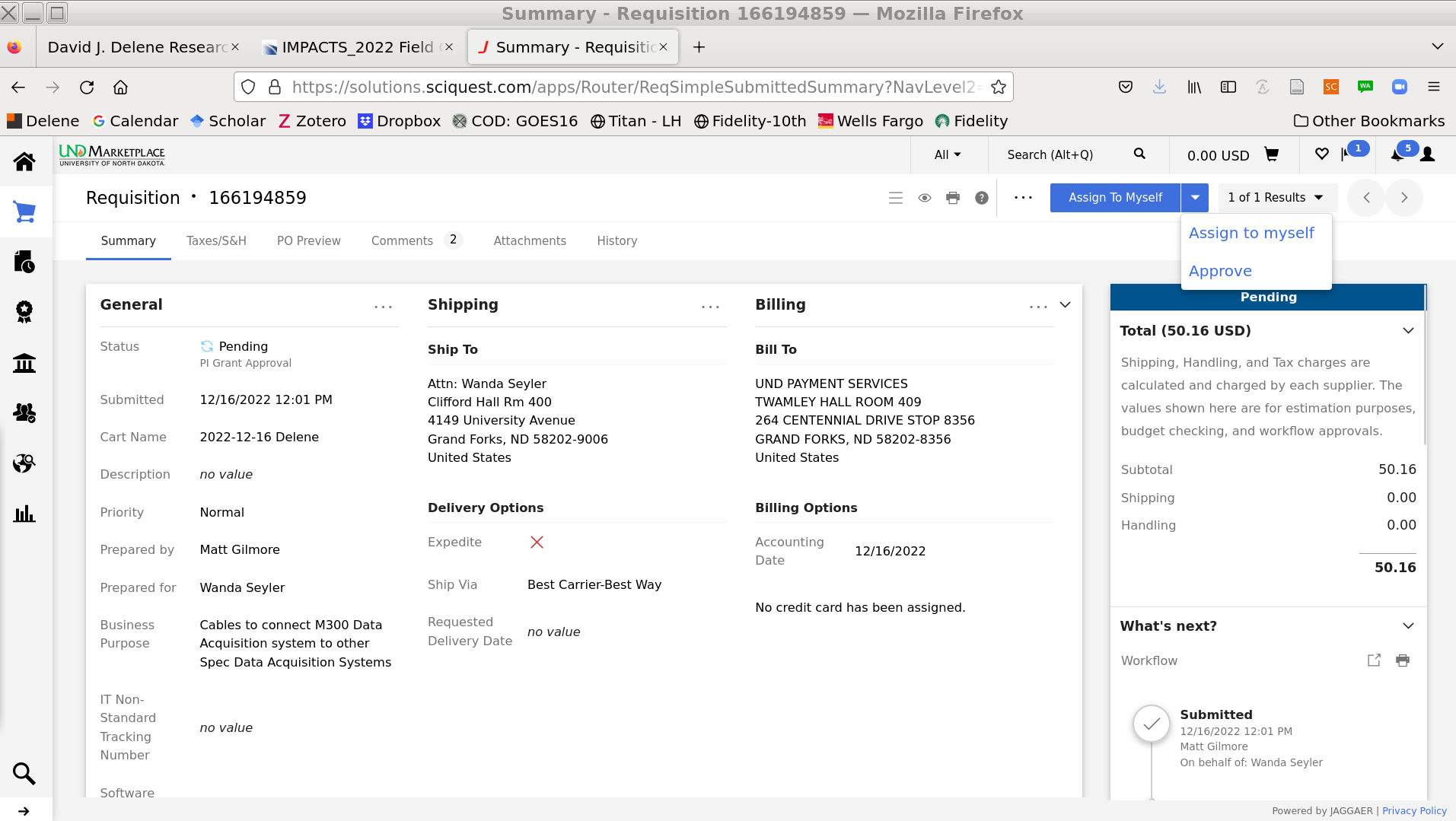Viewport: 1456px width, 821px height.
Task: Collapse the Total (50.16 USD) section
Action: click(x=1408, y=331)
